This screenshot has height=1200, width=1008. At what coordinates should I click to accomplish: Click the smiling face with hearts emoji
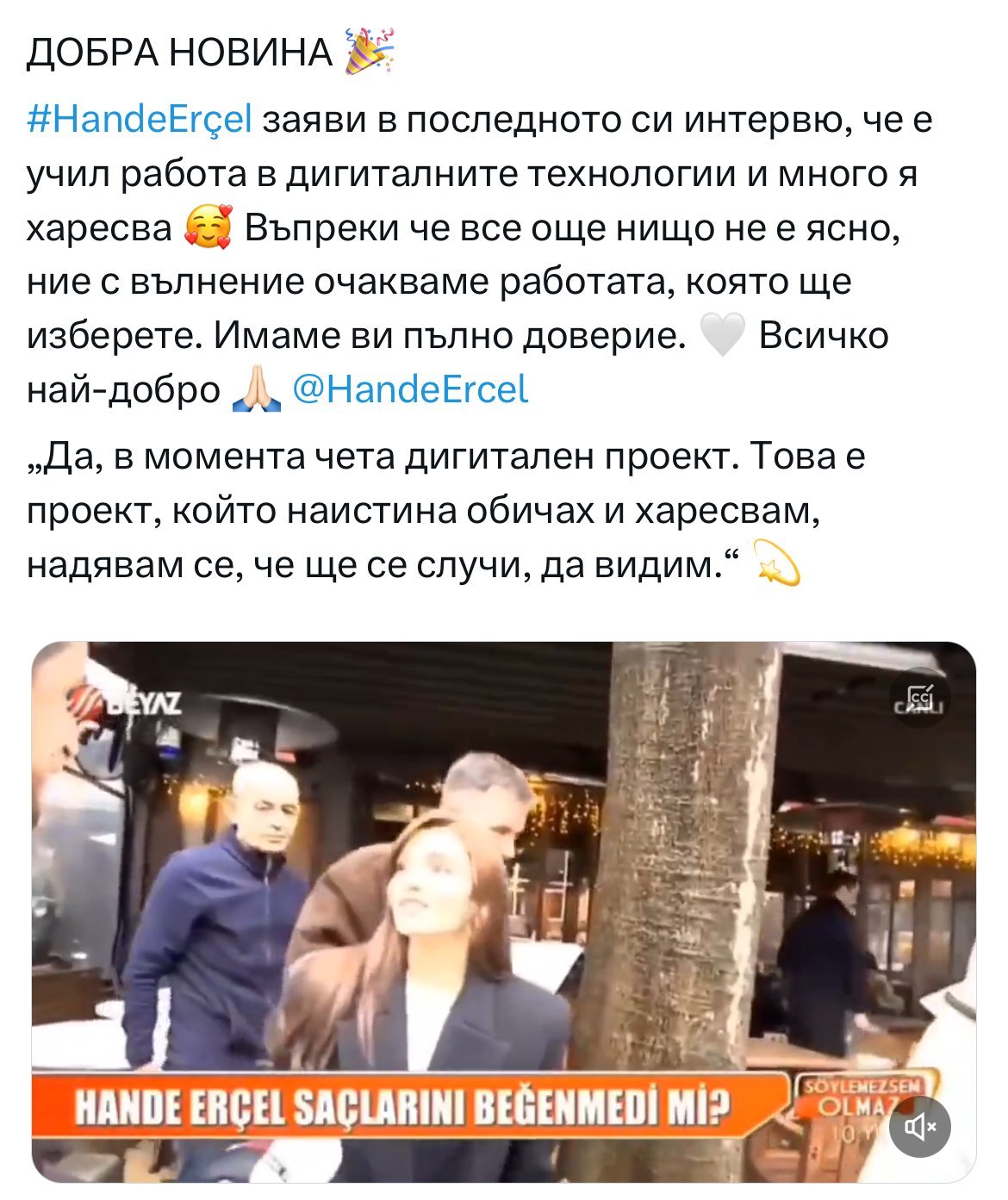pos(208,228)
